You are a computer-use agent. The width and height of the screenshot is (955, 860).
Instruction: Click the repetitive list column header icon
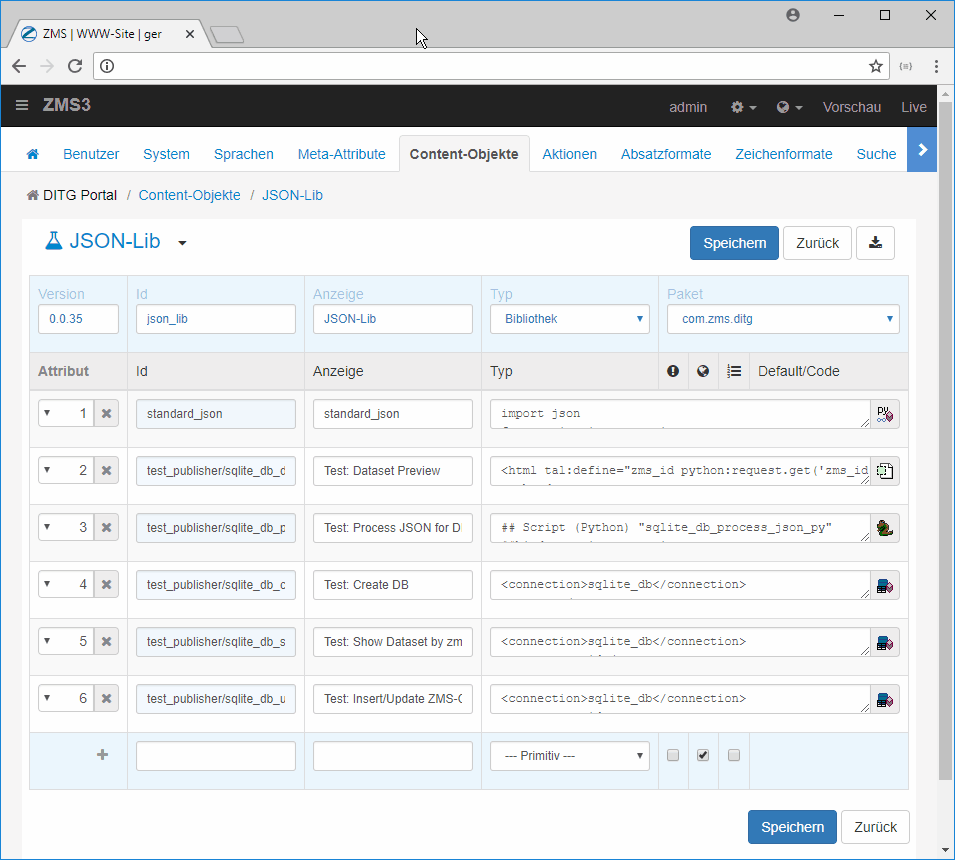(x=734, y=371)
